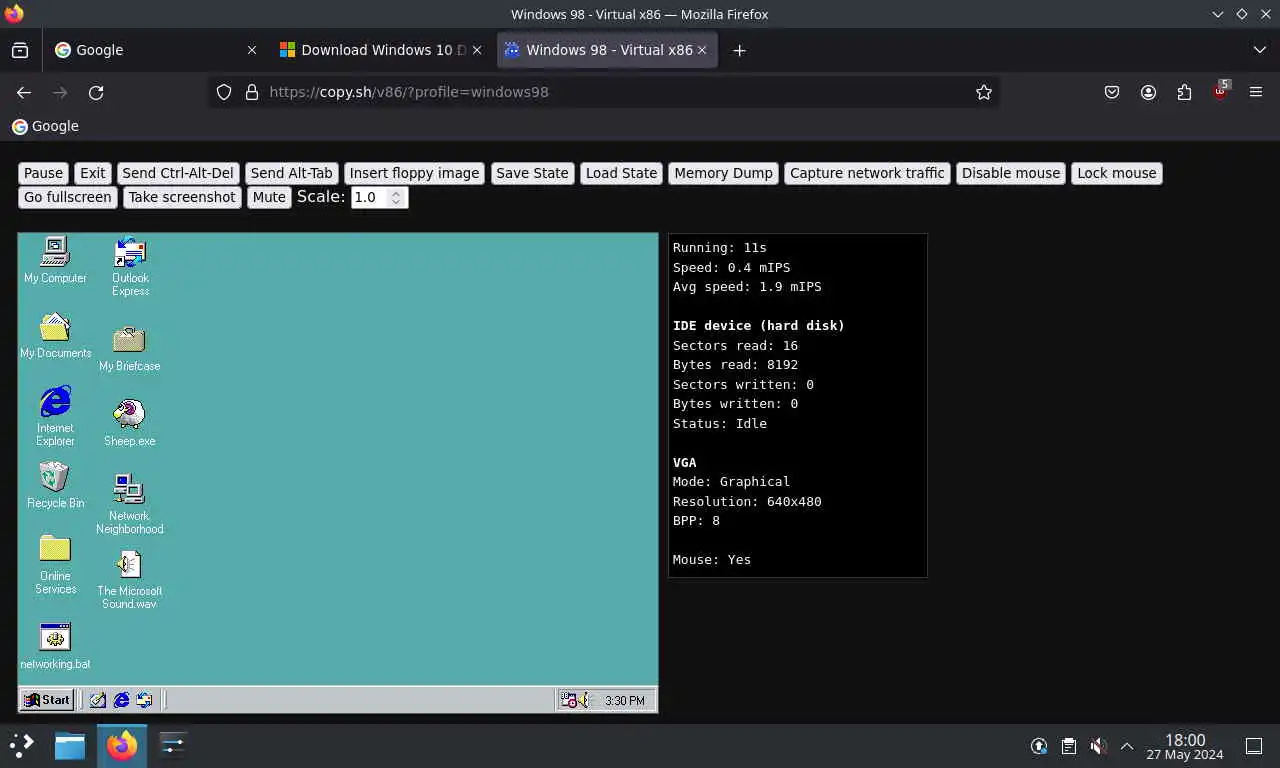Mute the emulator sound
The height and width of the screenshot is (768, 1280).
coord(269,197)
